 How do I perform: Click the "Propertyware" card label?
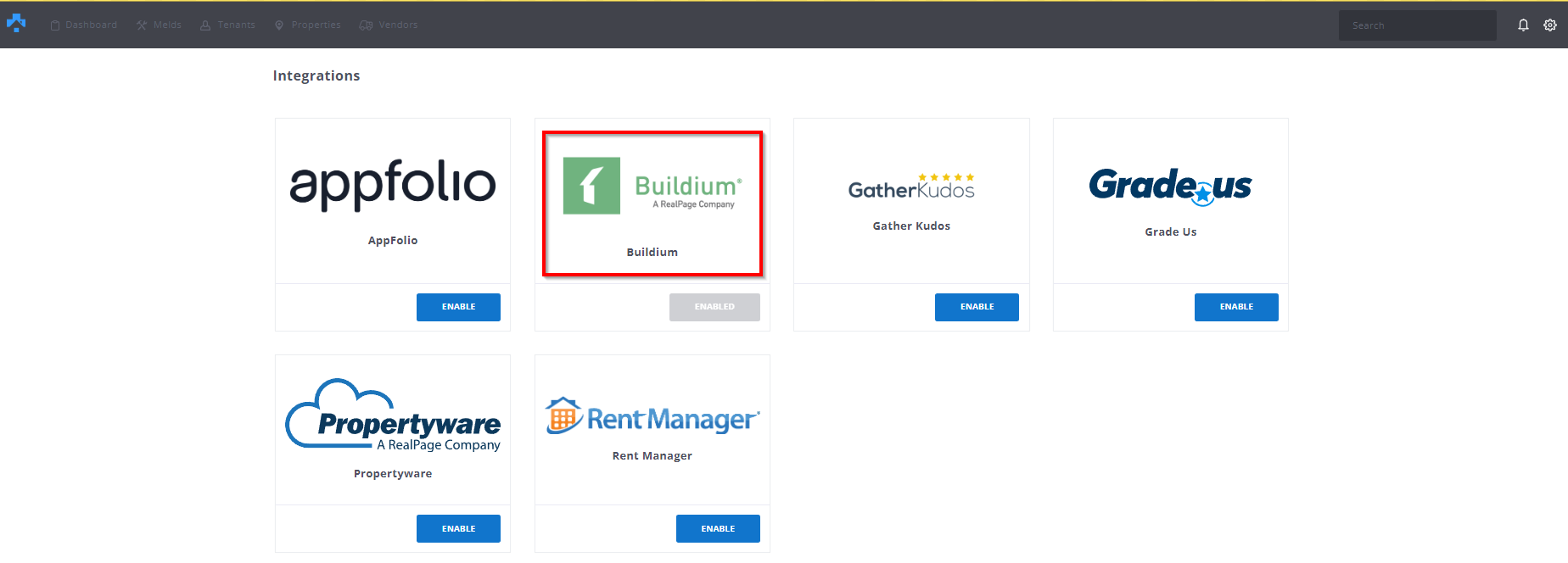tap(393, 474)
